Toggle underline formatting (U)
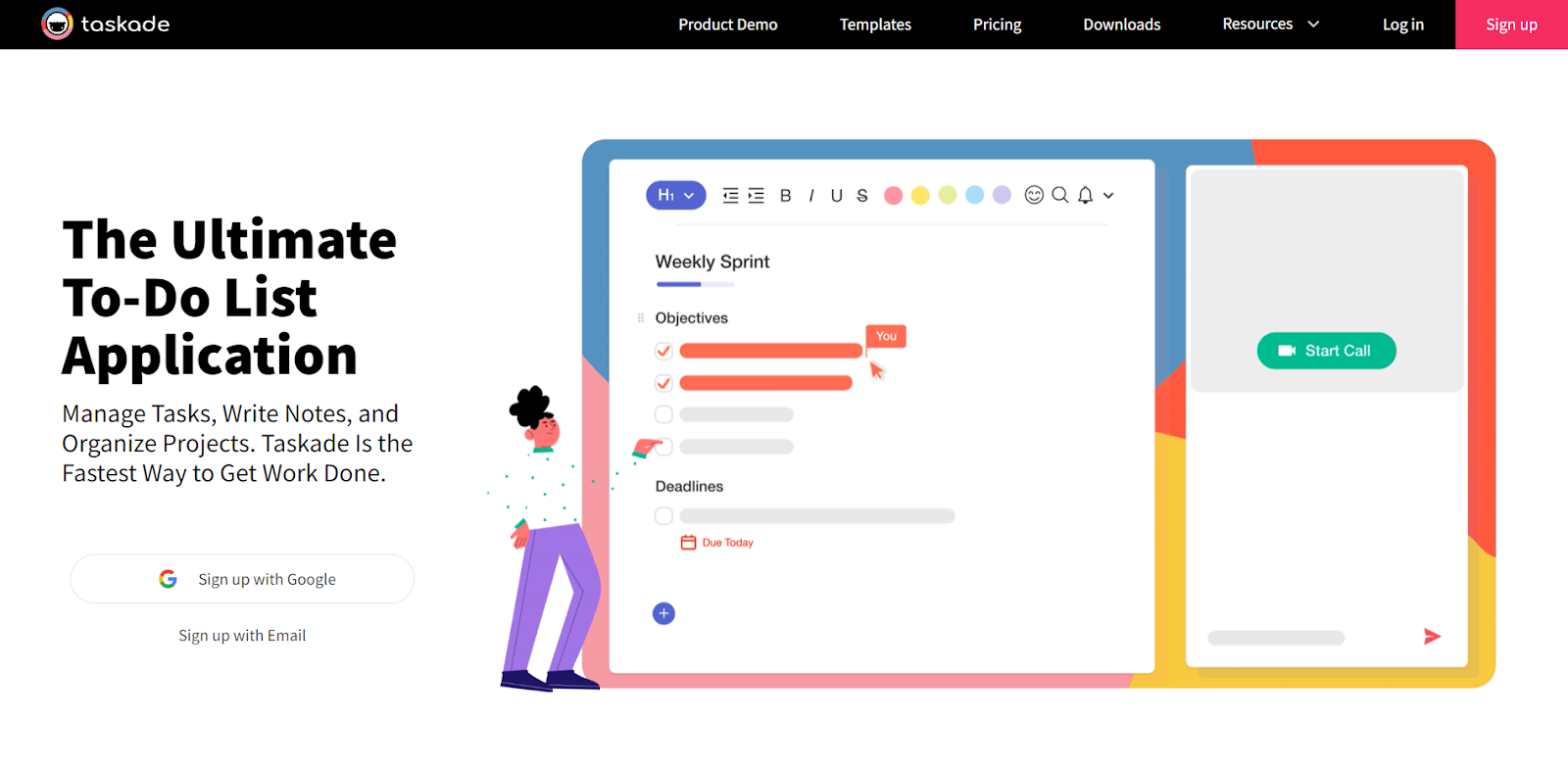This screenshot has height=768, width=1568. click(837, 196)
